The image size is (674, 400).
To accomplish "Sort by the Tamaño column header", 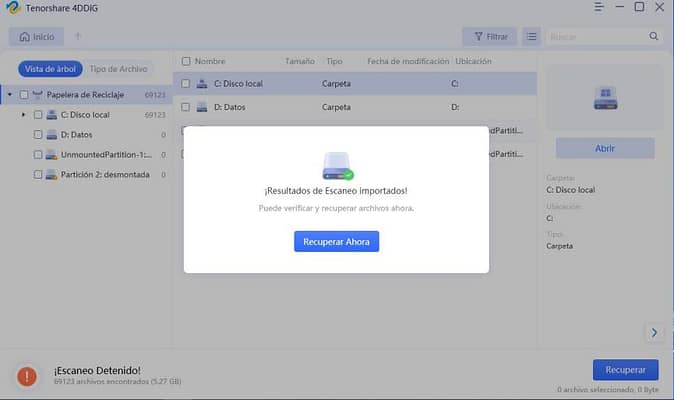I will (300, 61).
